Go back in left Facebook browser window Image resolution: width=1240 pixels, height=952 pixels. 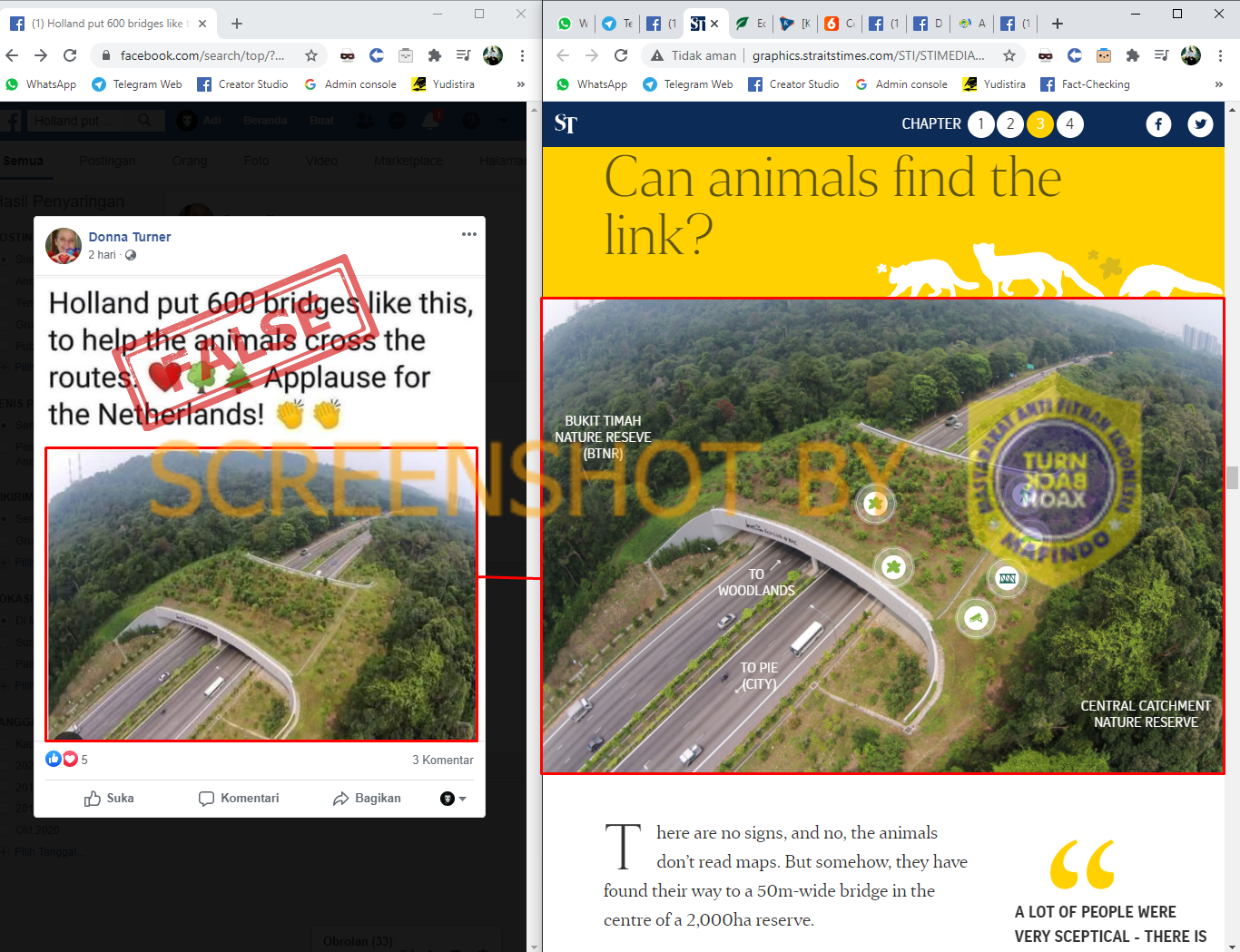[12, 55]
